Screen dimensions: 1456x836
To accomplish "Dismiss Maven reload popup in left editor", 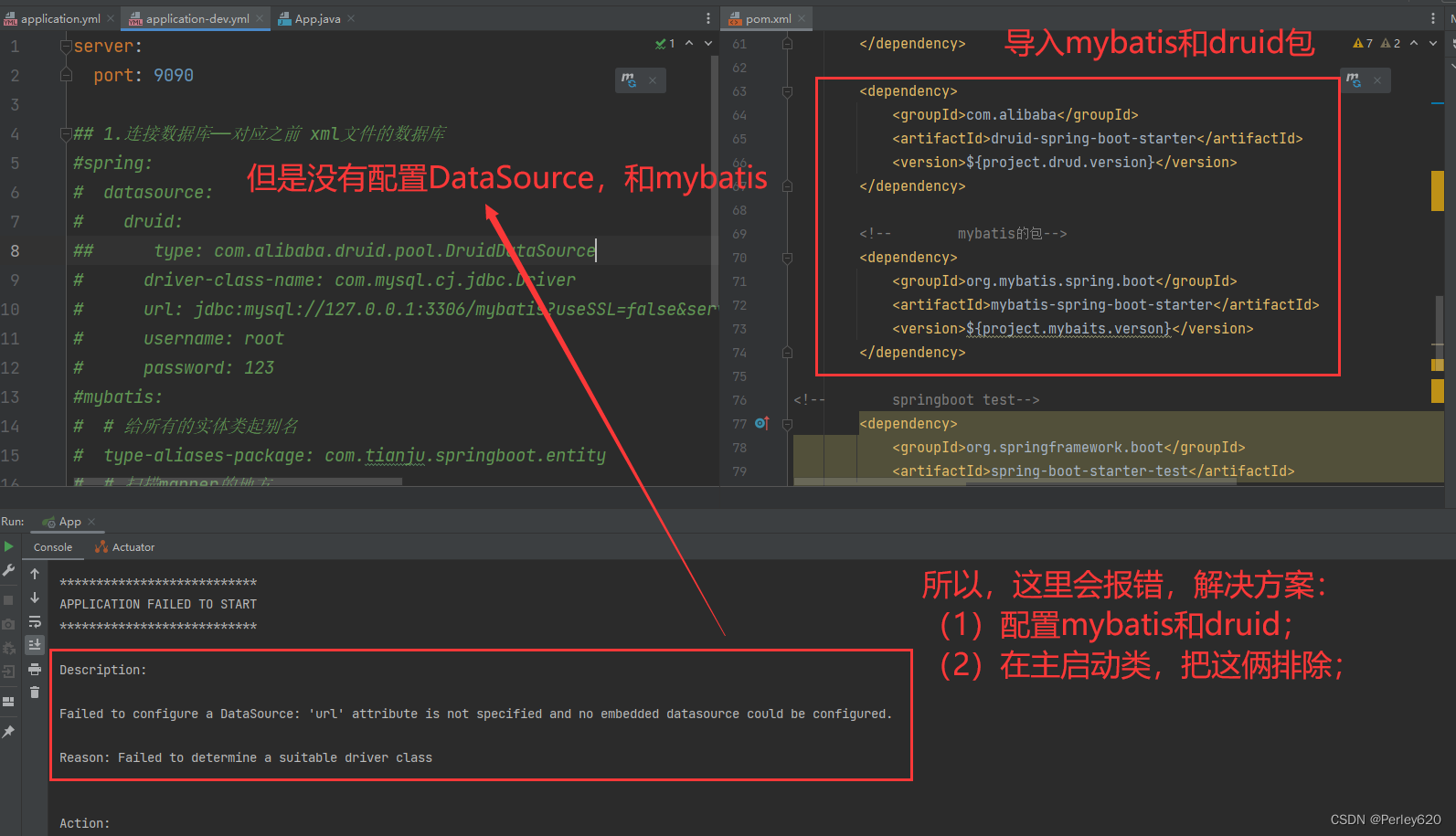I will coord(653,80).
